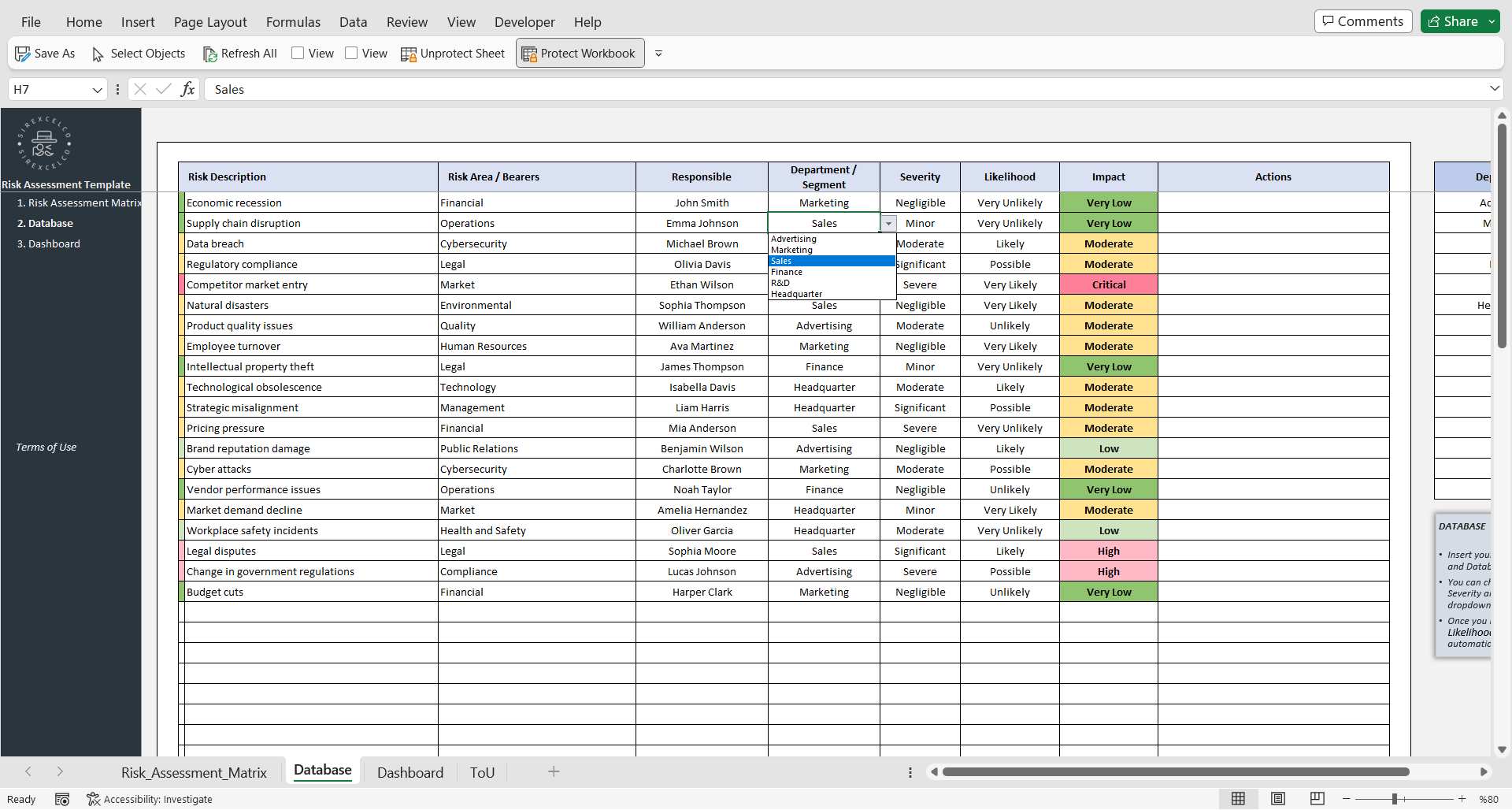Confirm entry with checkmark icon
The image size is (1512, 810).
pos(164,89)
